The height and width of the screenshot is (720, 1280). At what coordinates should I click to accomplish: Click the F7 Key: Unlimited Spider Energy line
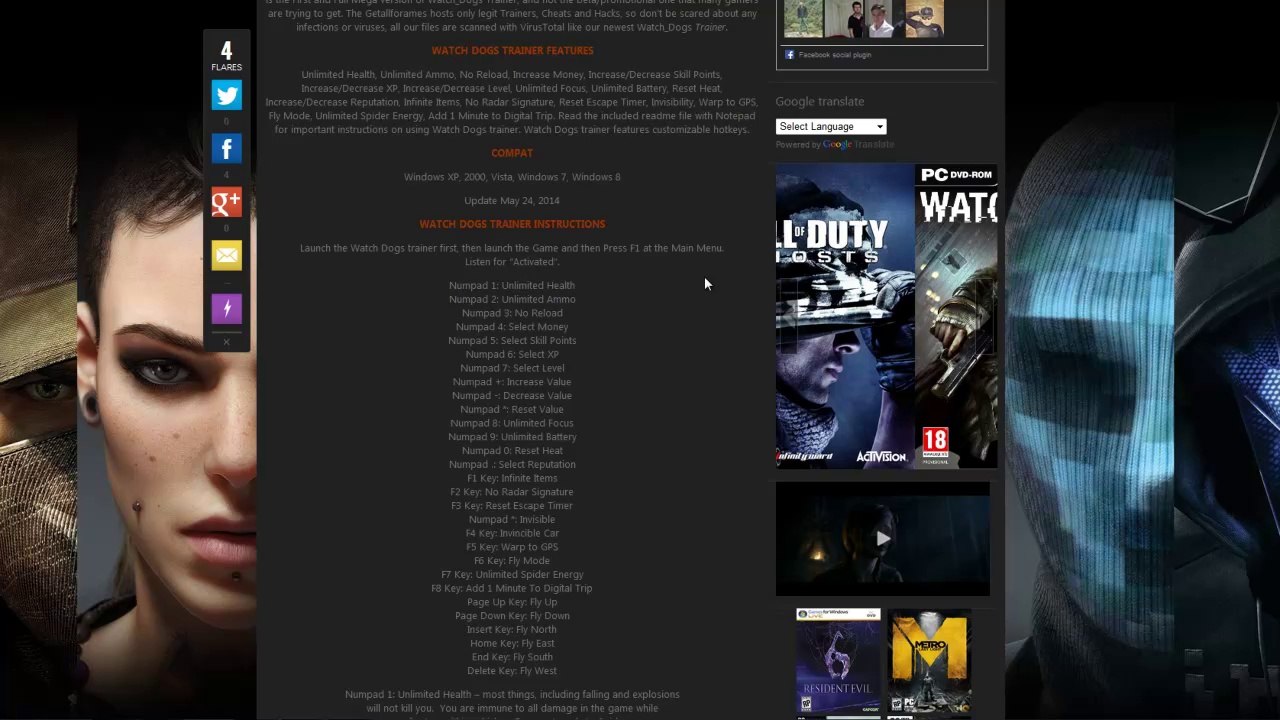(512, 575)
